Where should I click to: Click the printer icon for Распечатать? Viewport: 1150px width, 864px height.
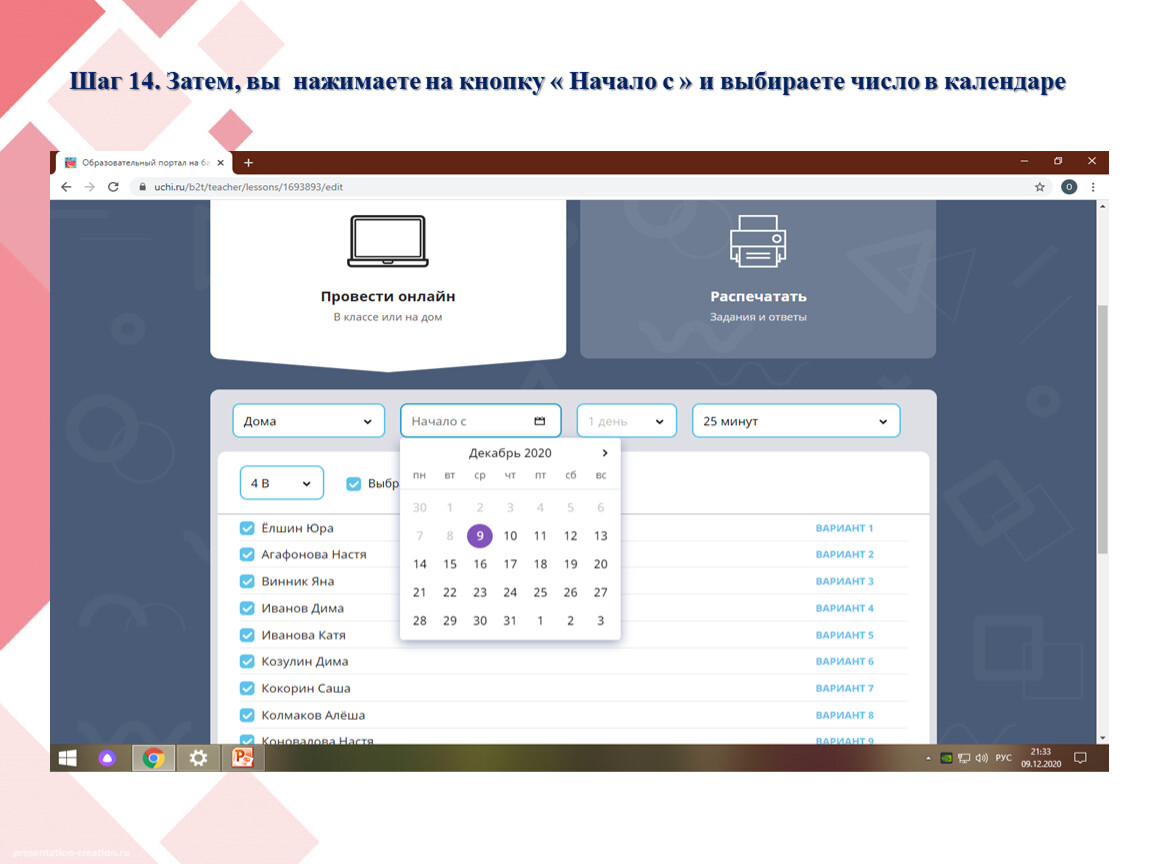pyautogui.click(x=757, y=242)
